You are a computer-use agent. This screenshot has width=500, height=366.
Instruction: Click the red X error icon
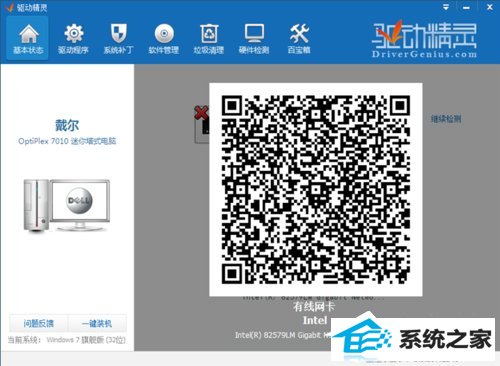point(201,112)
